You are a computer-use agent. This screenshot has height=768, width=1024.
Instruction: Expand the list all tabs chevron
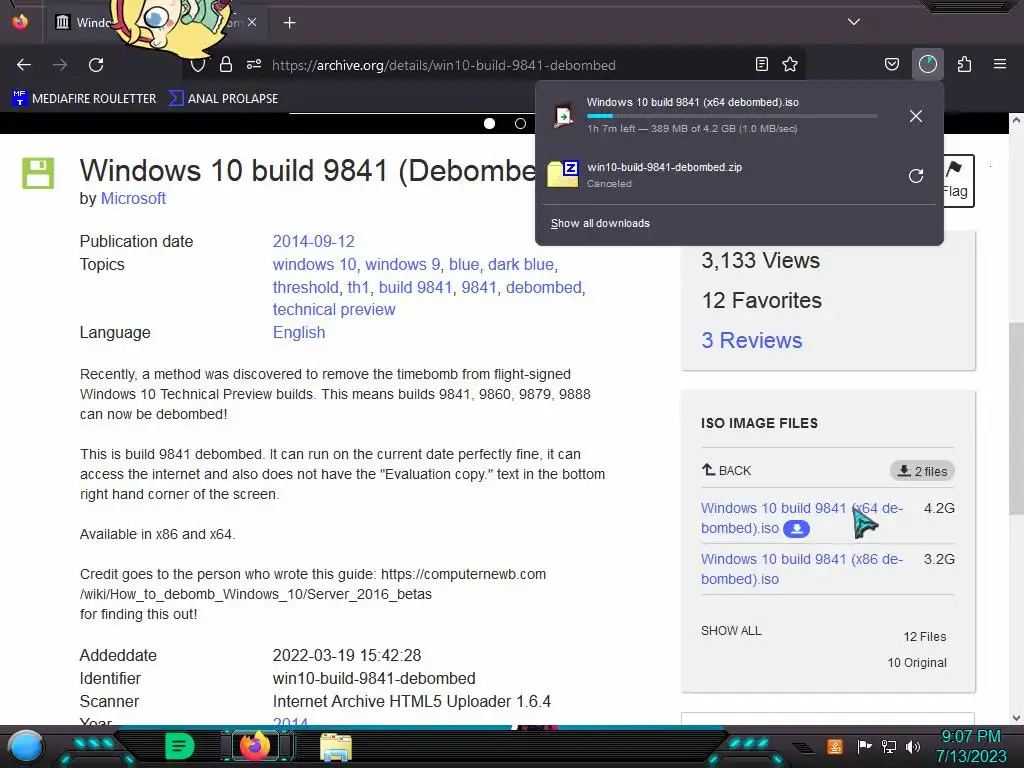(854, 22)
